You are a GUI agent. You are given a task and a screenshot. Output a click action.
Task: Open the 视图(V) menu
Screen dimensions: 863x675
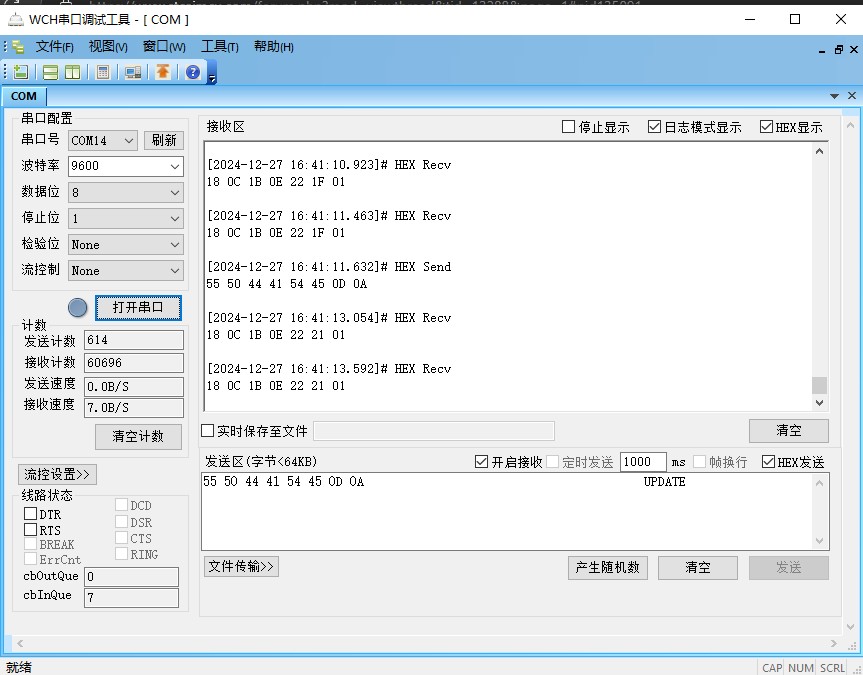click(x=108, y=47)
